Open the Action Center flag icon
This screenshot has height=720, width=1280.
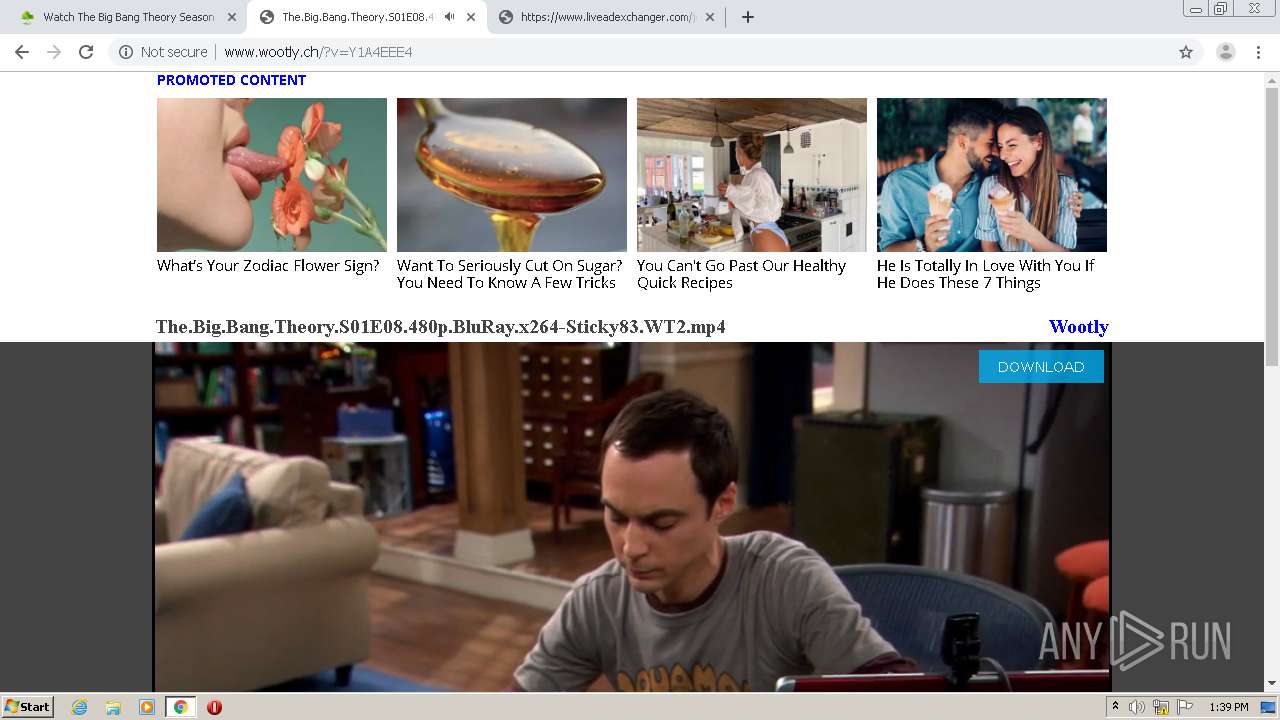[1185, 707]
